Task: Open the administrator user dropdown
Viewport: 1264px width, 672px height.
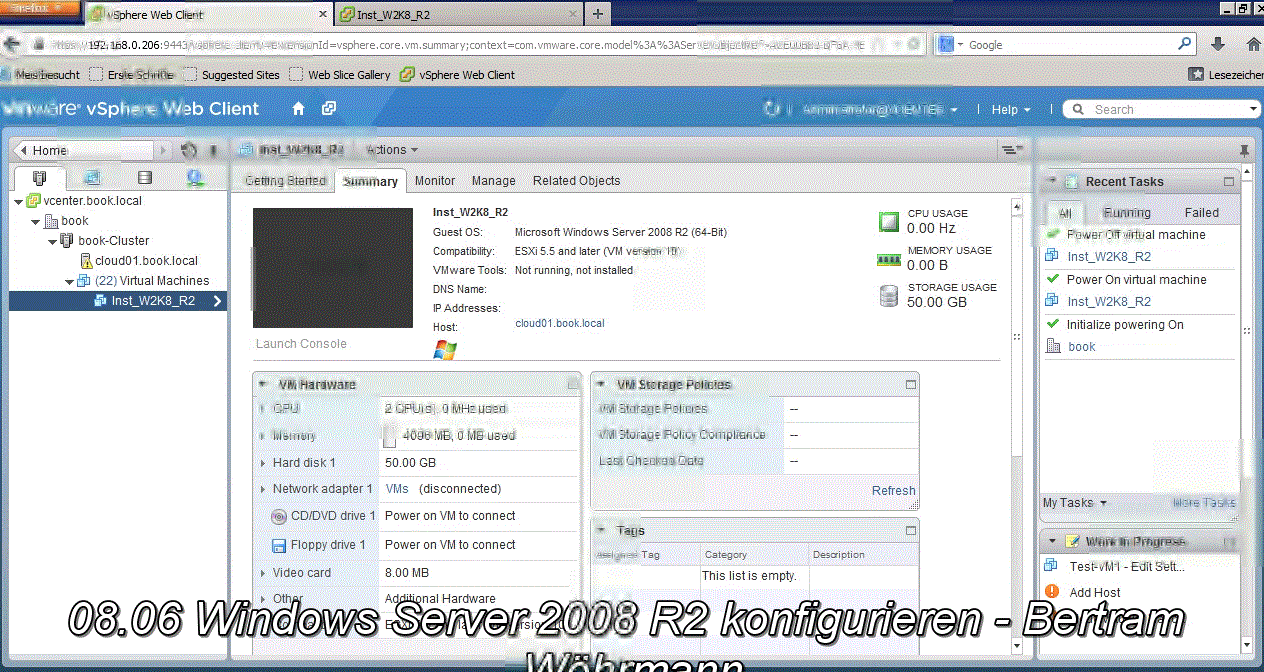Action: [x=880, y=109]
